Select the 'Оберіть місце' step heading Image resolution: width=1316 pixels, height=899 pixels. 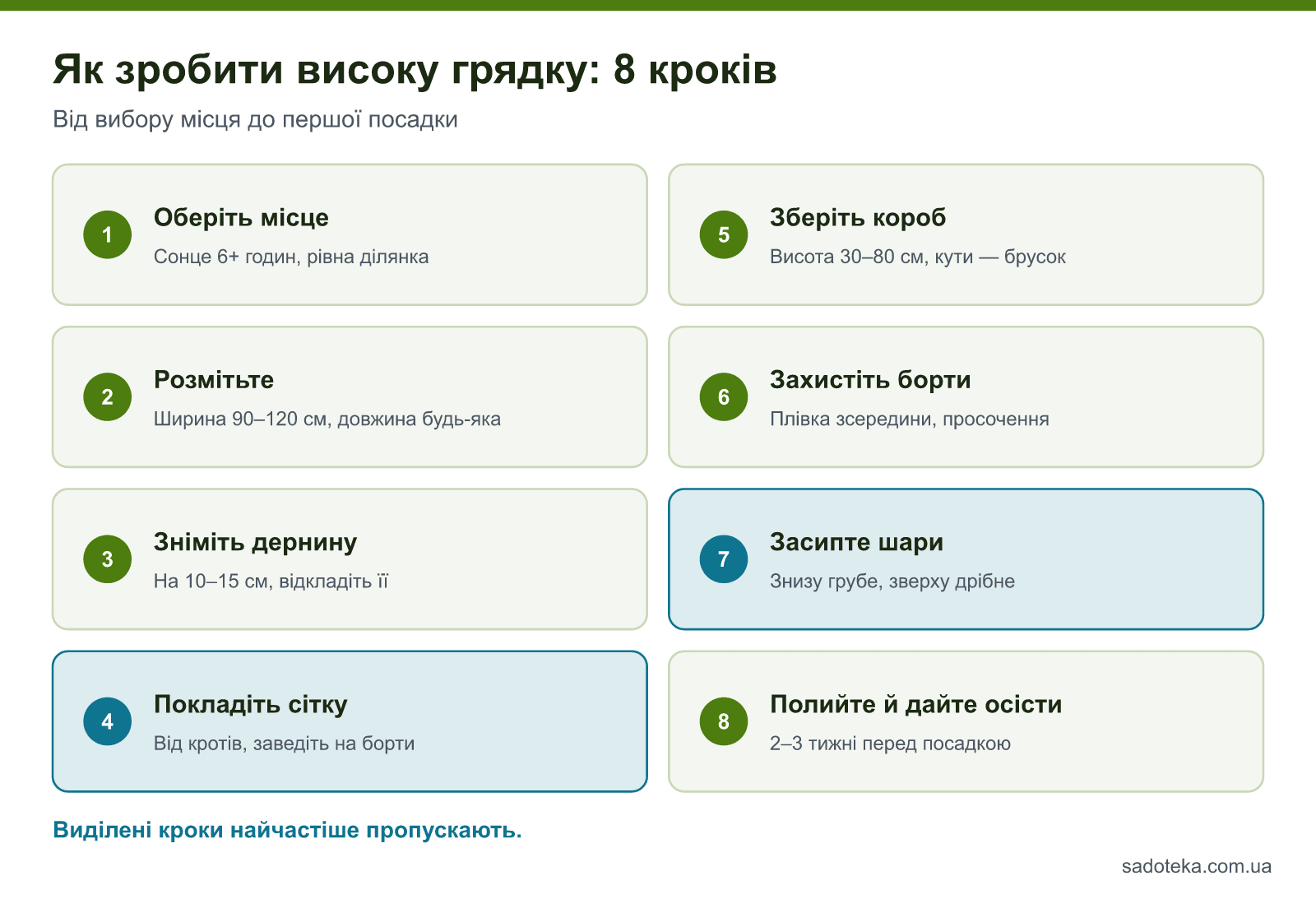(x=241, y=217)
